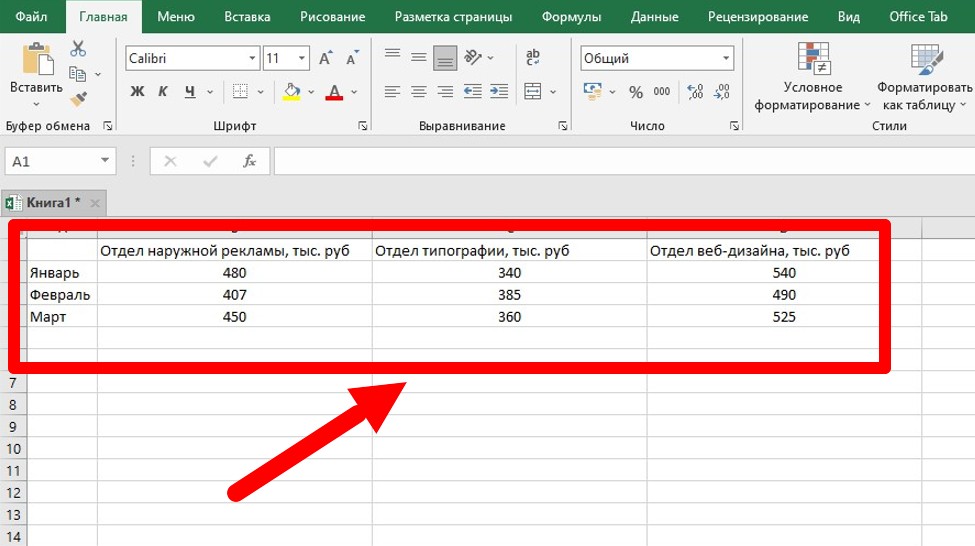Switch to the Рисование ribbon tab

[x=333, y=17]
